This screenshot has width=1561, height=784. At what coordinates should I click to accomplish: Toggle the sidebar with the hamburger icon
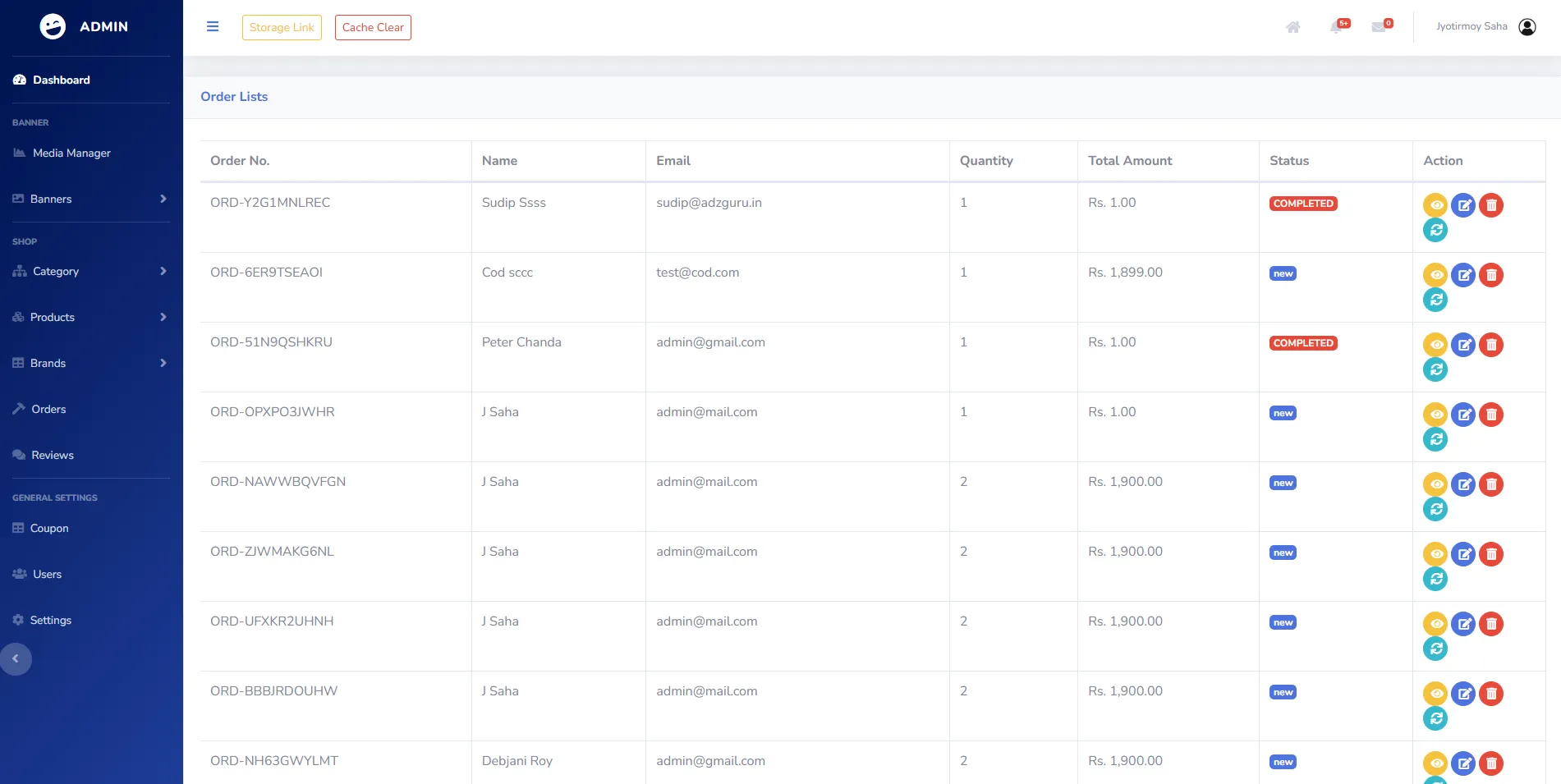tap(213, 26)
